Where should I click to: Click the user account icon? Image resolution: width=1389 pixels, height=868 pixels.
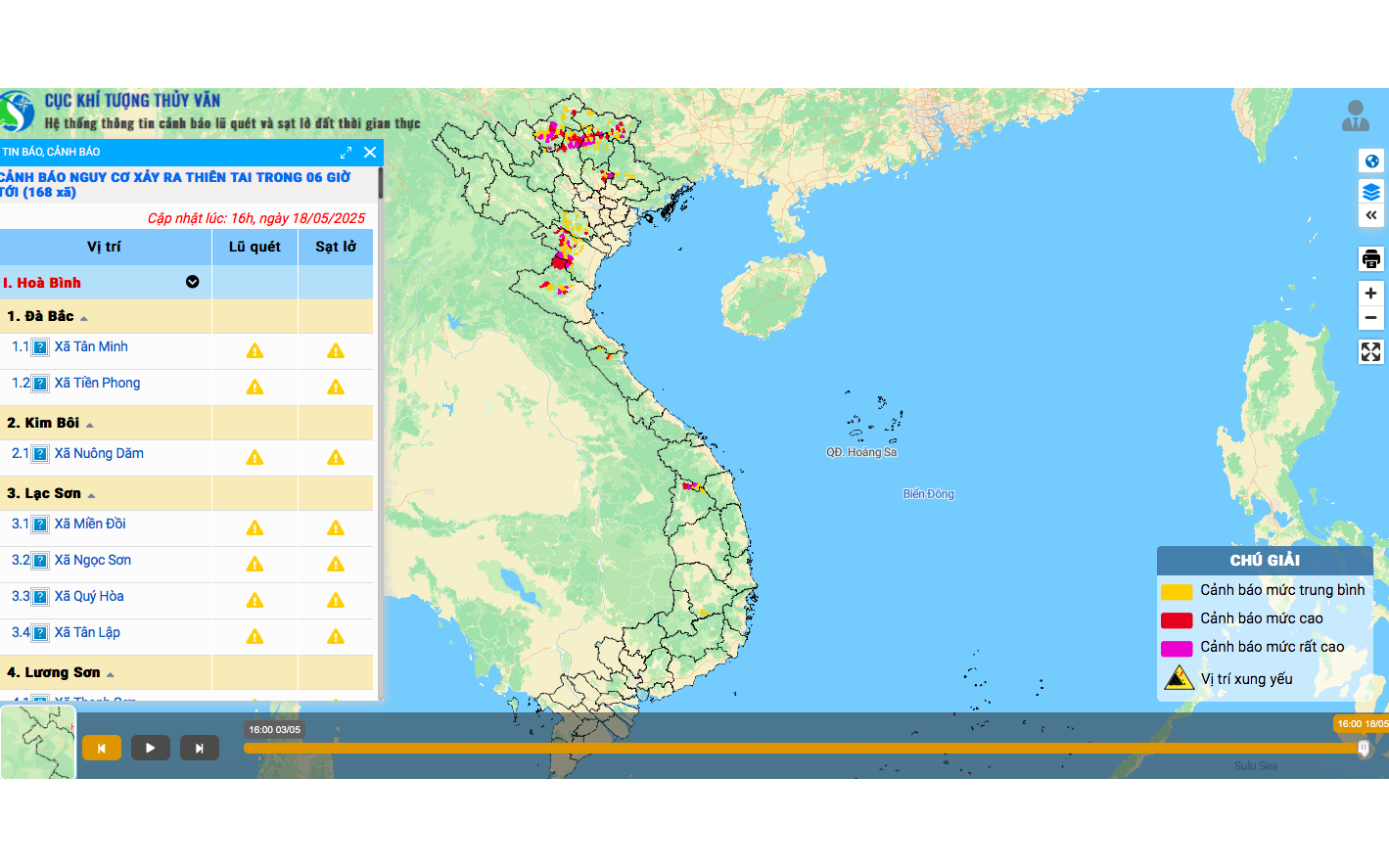tap(1356, 115)
